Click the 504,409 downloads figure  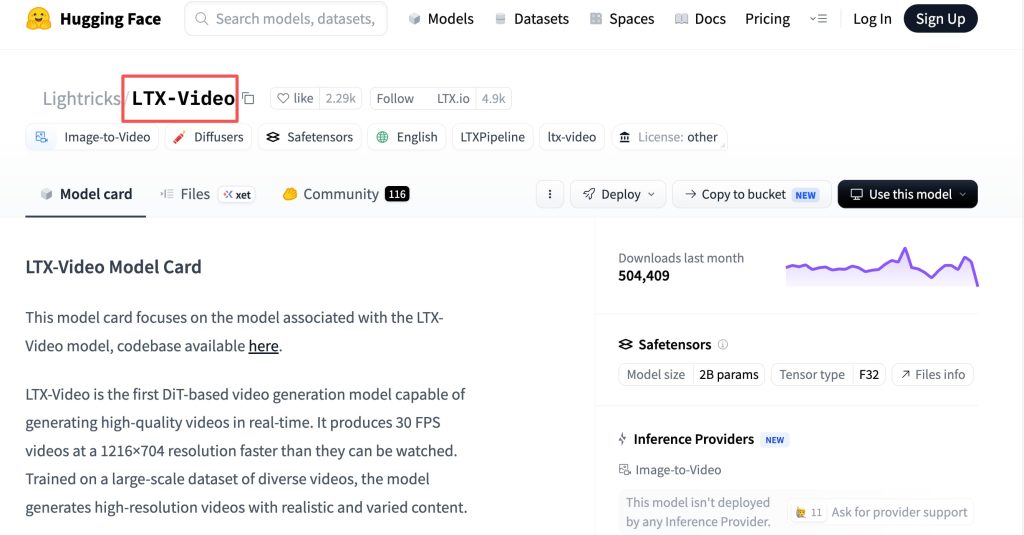coord(644,276)
